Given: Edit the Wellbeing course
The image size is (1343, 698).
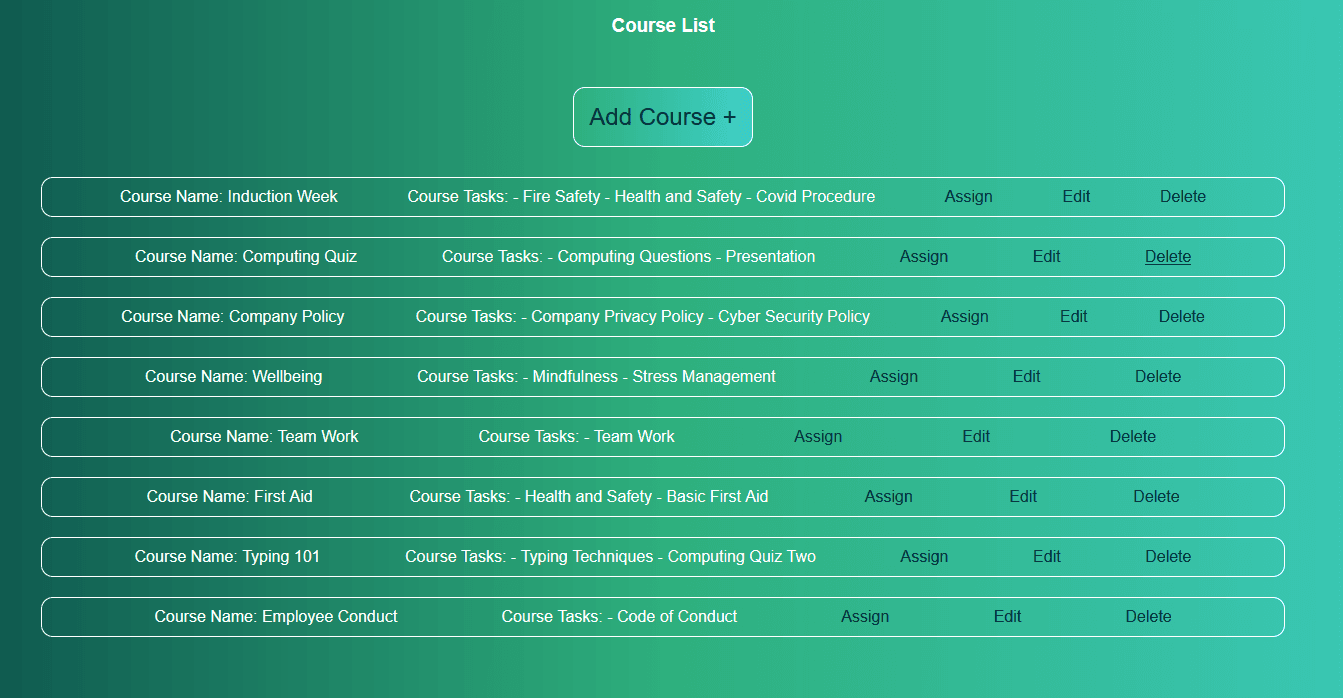Looking at the screenshot, I should [1026, 377].
